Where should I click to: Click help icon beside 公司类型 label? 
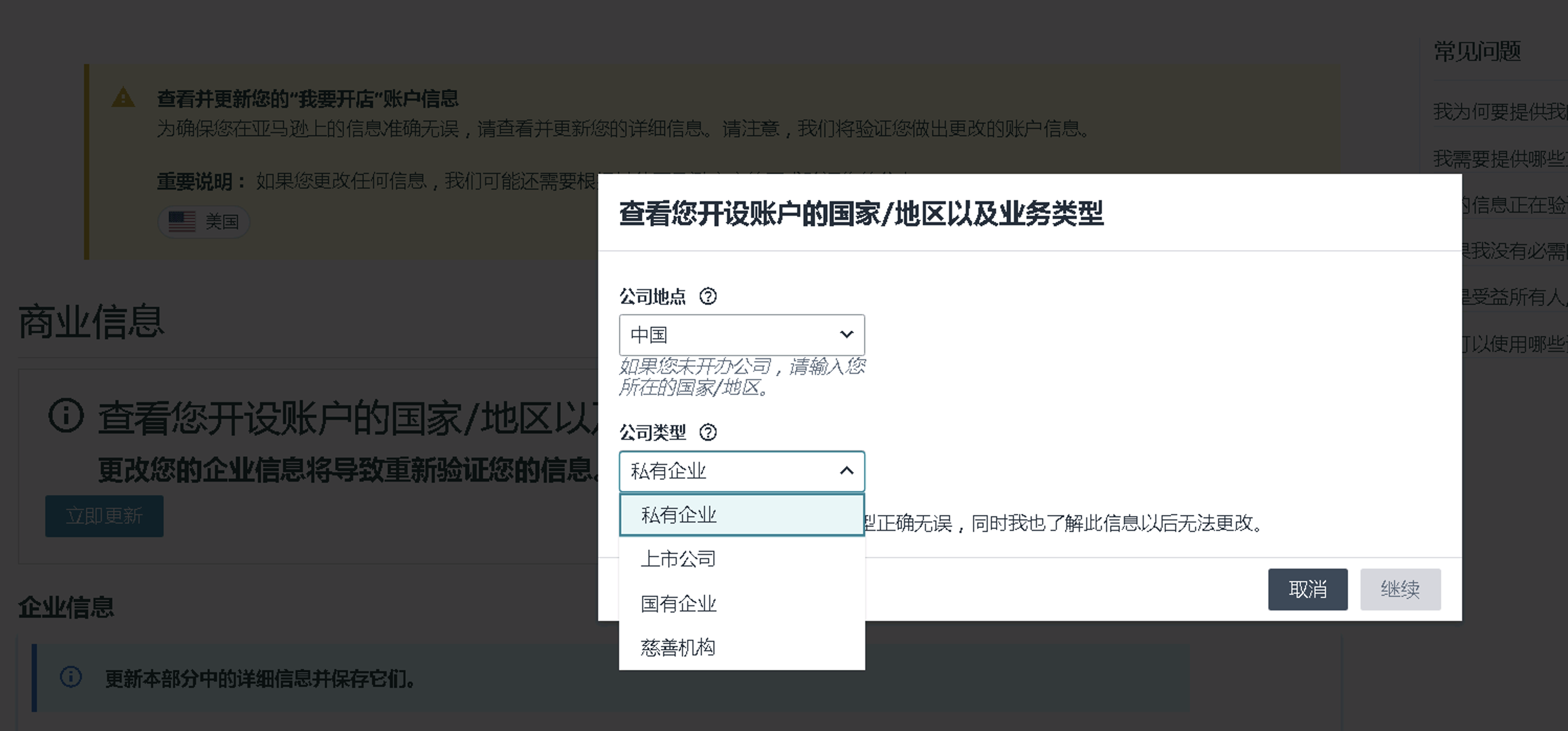[708, 433]
